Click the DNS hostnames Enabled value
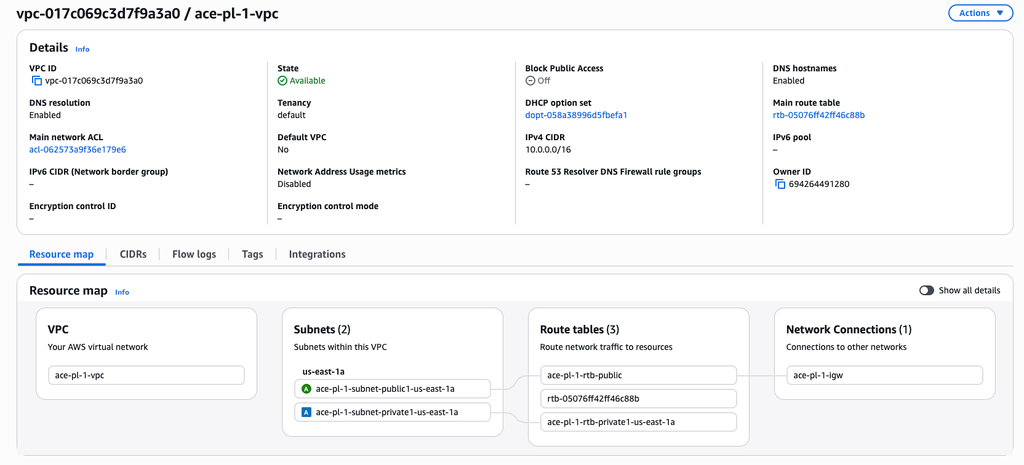 click(x=789, y=81)
